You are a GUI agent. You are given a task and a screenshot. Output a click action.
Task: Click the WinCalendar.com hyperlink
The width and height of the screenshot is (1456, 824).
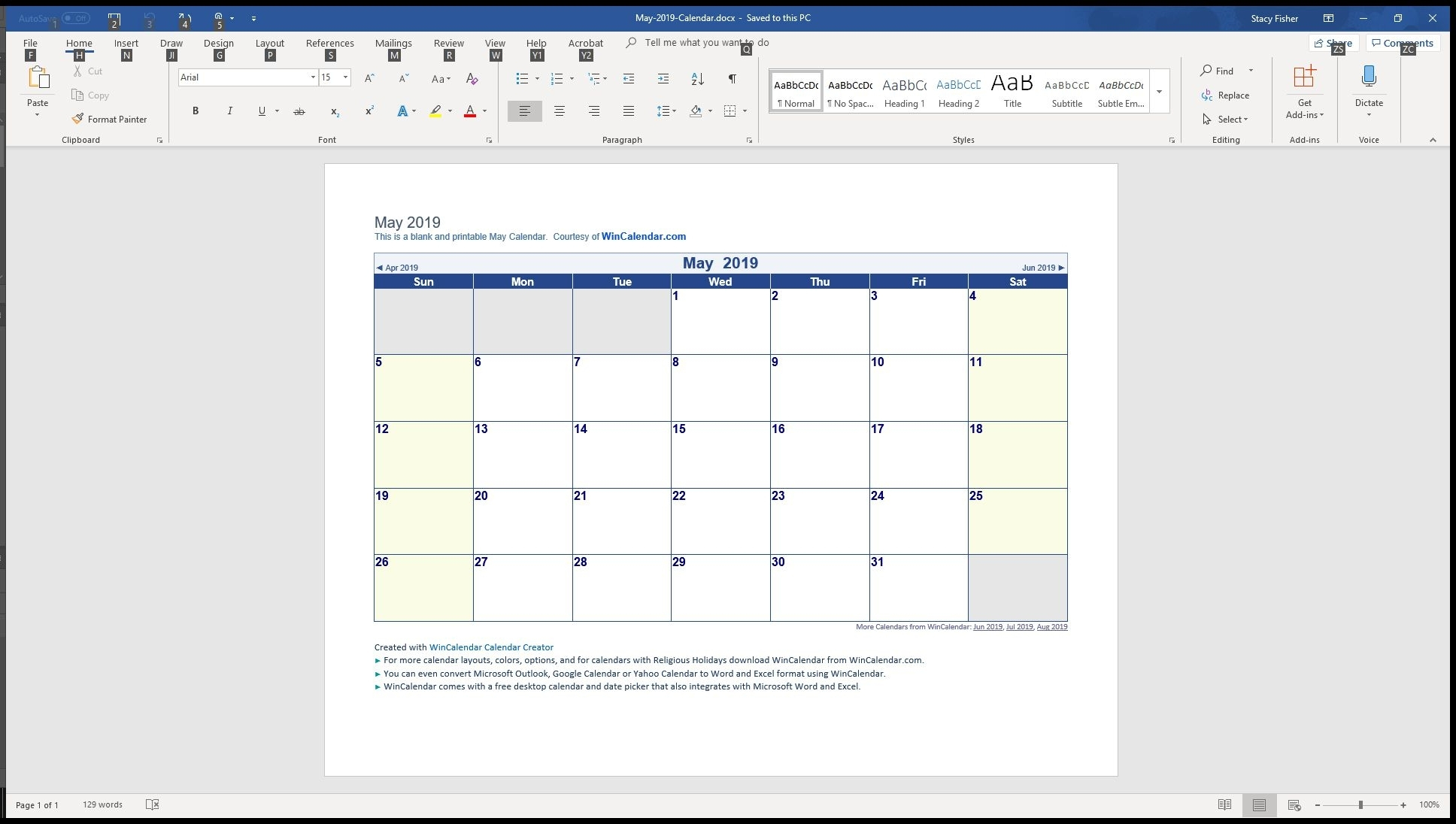pos(643,236)
